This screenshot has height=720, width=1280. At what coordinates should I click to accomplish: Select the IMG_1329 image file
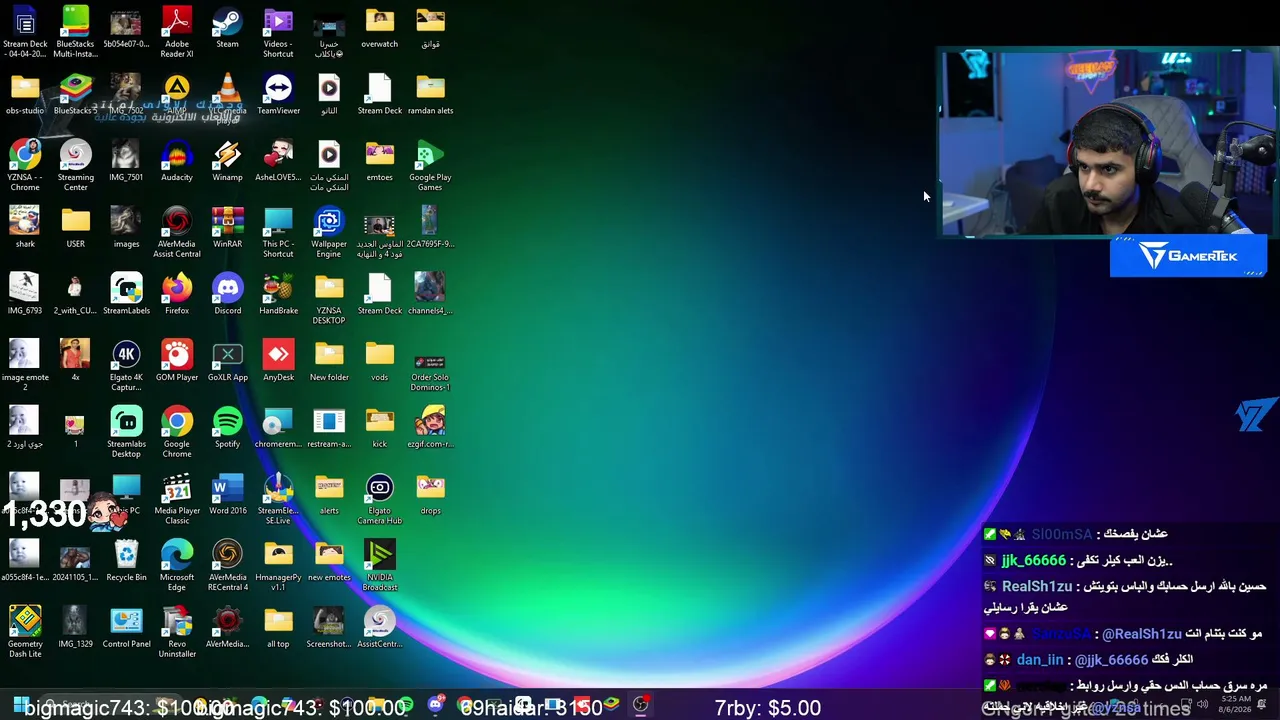pyautogui.click(x=75, y=628)
